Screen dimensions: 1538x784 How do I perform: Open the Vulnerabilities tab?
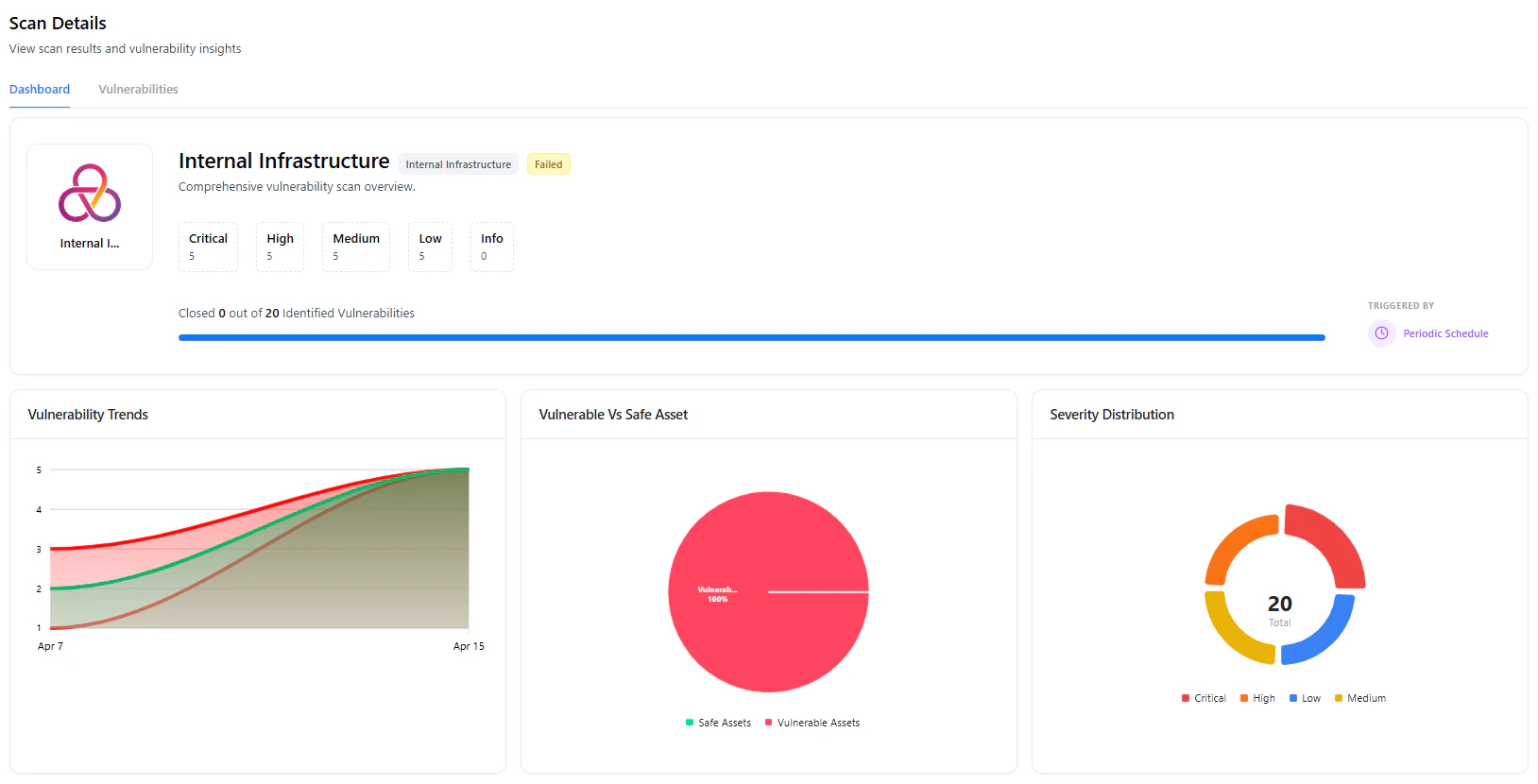[138, 90]
